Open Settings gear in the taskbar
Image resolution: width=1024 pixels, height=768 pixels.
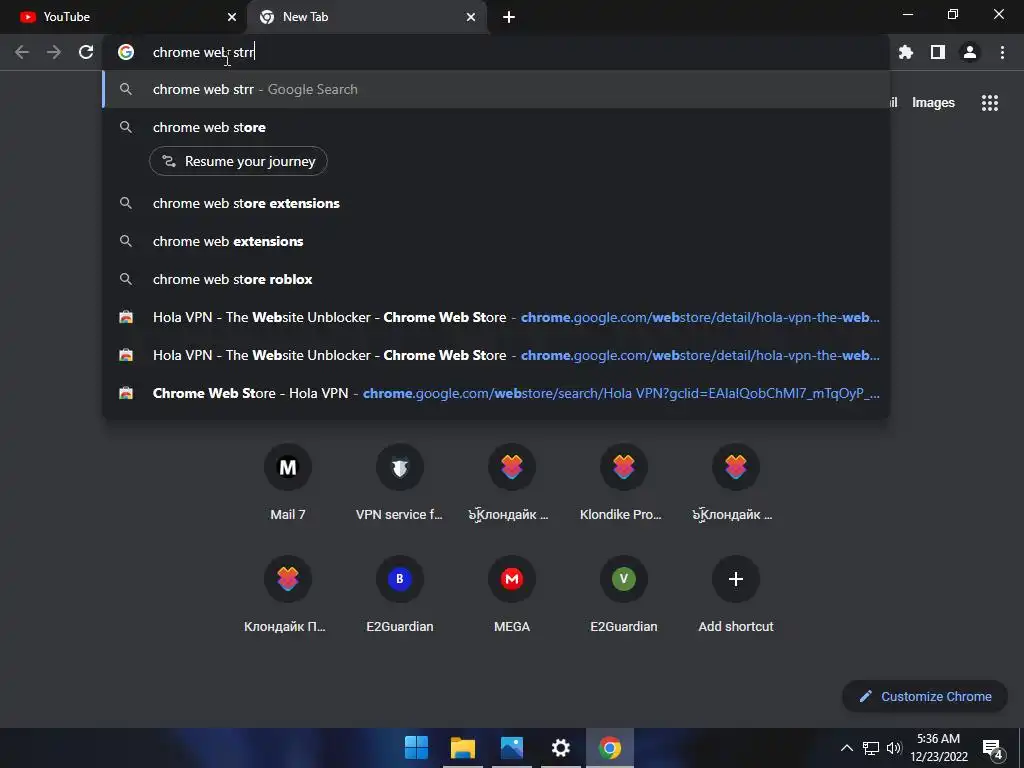(560, 748)
